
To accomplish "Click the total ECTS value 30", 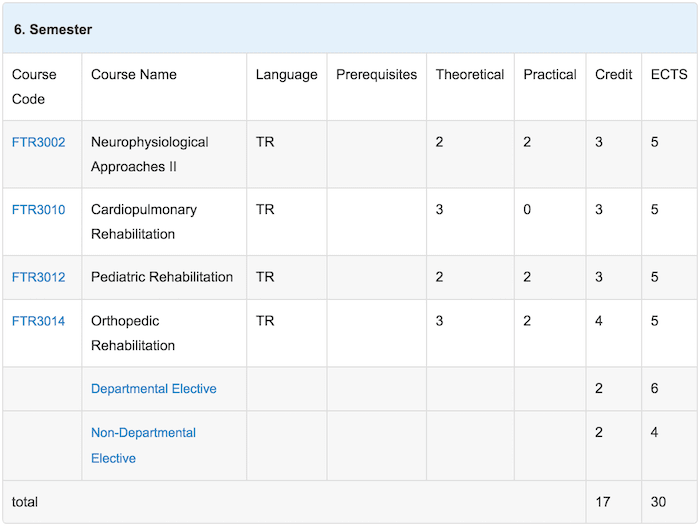I will (x=658, y=502).
